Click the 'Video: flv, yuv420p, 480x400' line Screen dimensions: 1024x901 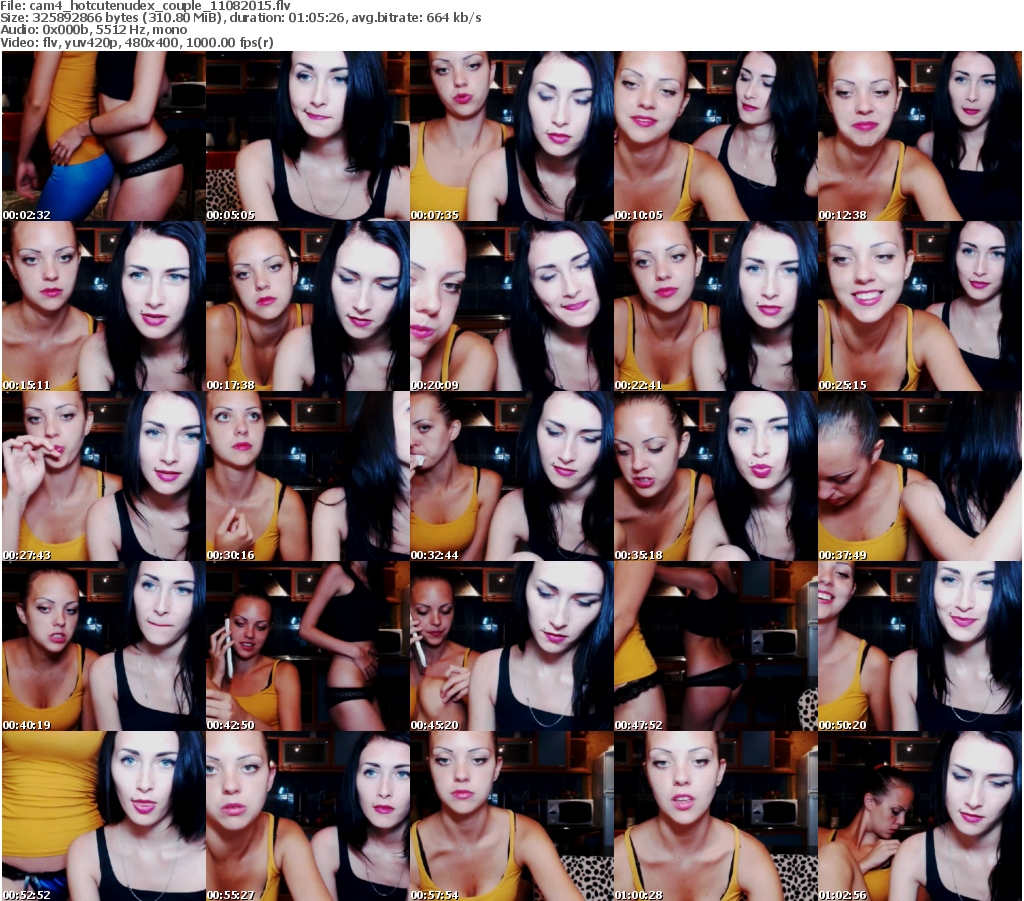click(x=137, y=42)
